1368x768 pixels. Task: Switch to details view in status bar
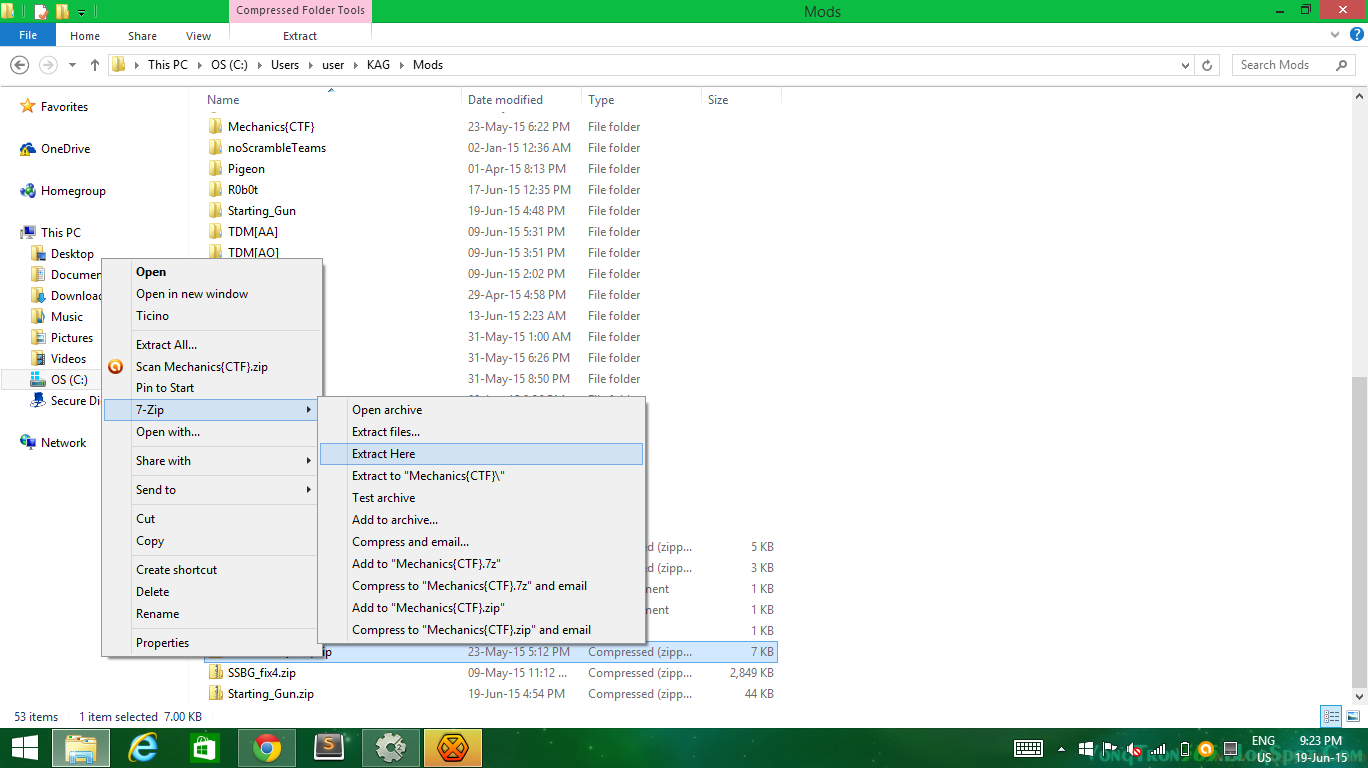[1331, 717]
